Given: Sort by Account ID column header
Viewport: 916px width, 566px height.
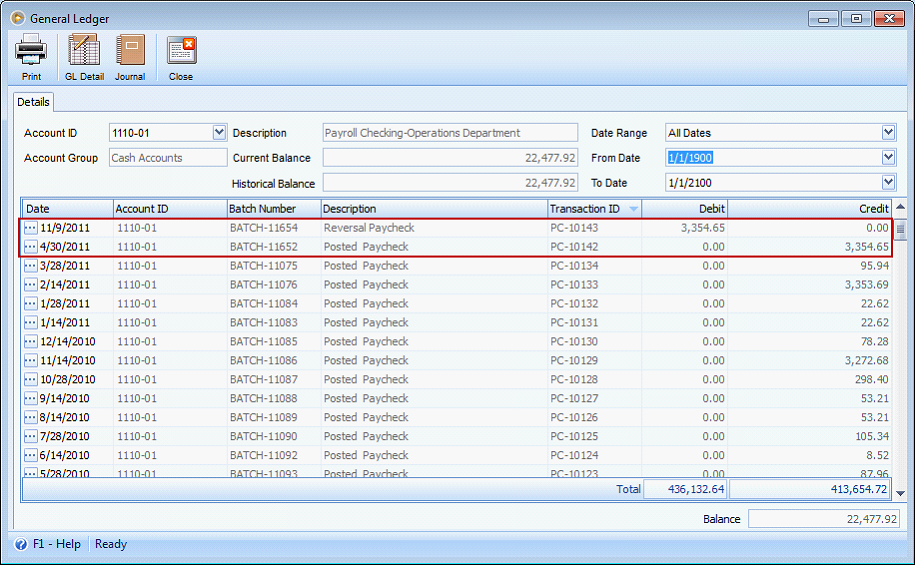Looking at the screenshot, I should click(169, 209).
